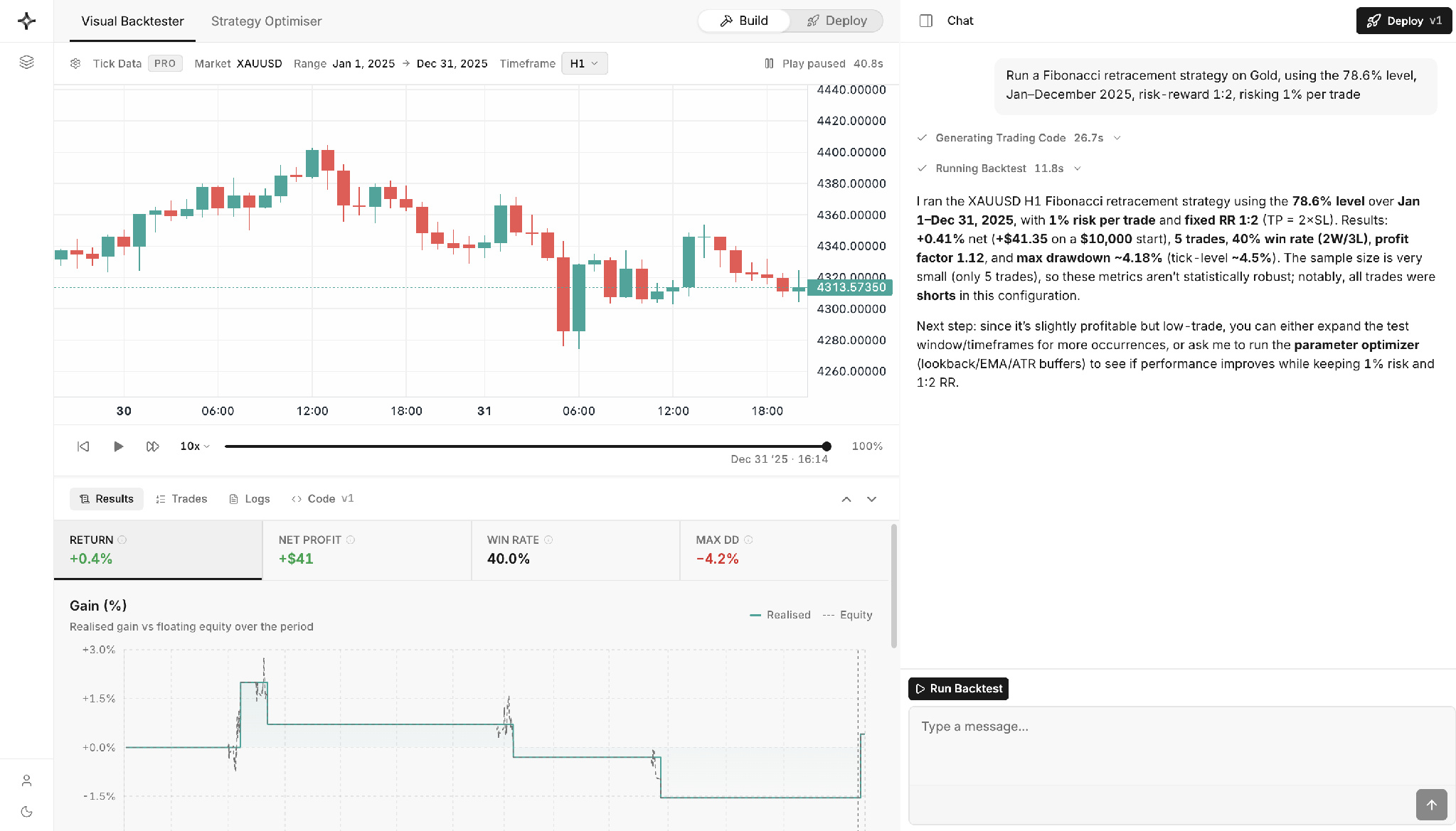Open the Trades tab
Viewport: 1456px width, 831px height.
(181, 499)
